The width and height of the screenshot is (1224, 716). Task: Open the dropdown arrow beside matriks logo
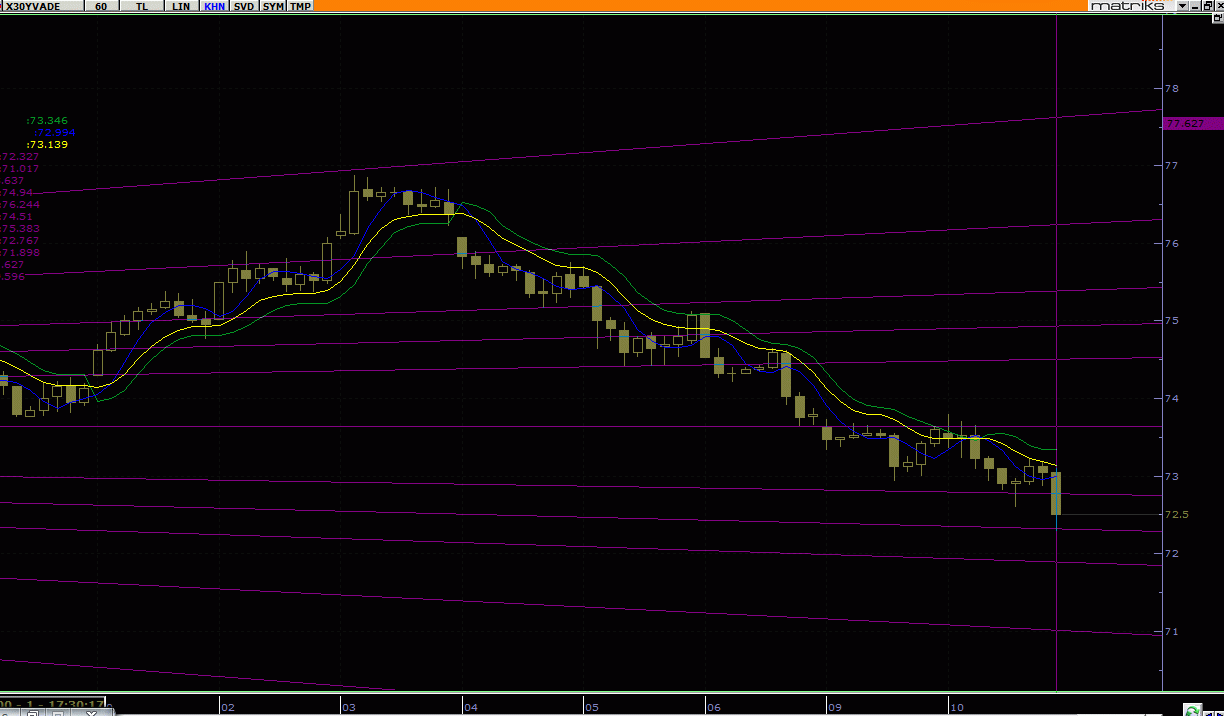coord(1182,6)
